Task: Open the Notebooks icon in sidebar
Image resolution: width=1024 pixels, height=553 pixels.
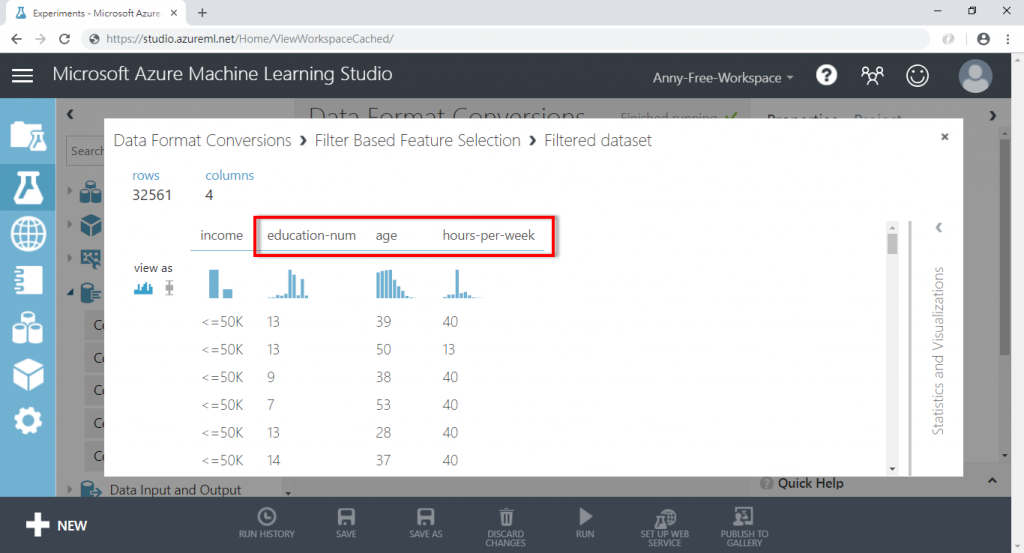Action: (x=28, y=280)
